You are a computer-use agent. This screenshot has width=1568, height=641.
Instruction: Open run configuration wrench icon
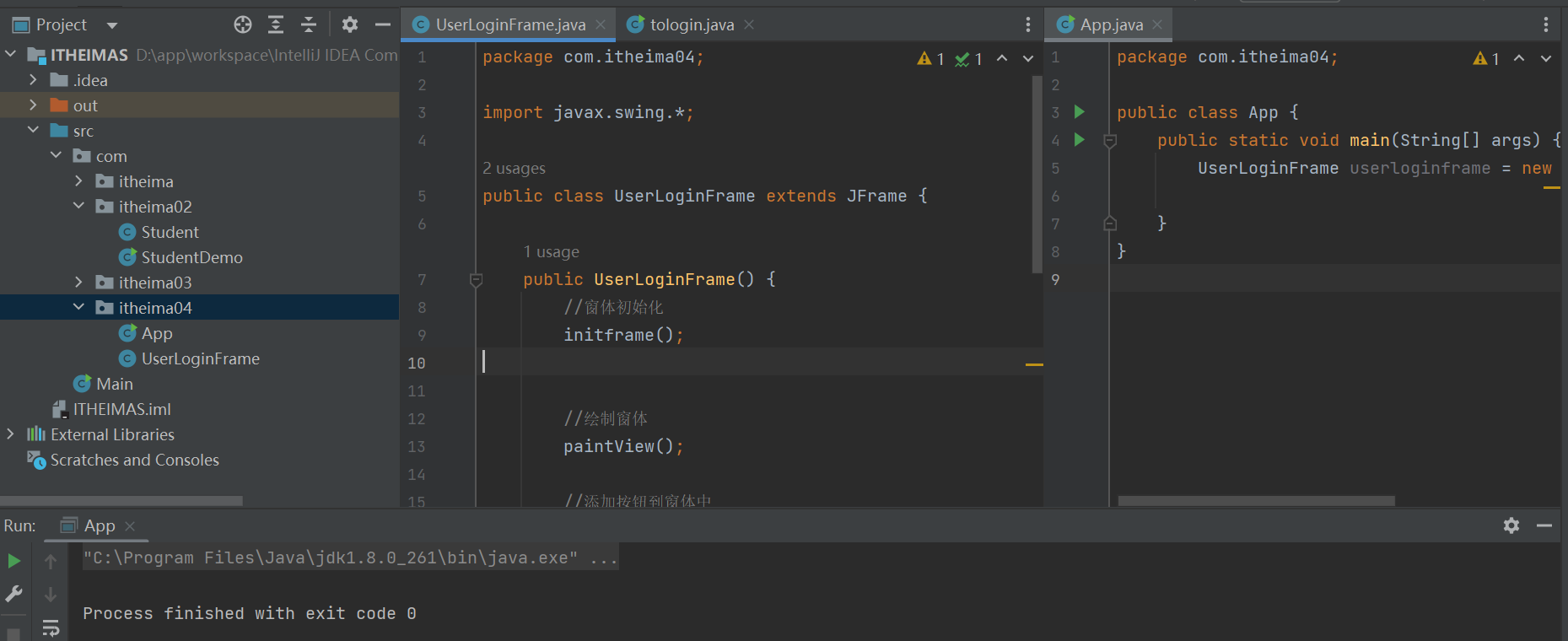click(13, 594)
